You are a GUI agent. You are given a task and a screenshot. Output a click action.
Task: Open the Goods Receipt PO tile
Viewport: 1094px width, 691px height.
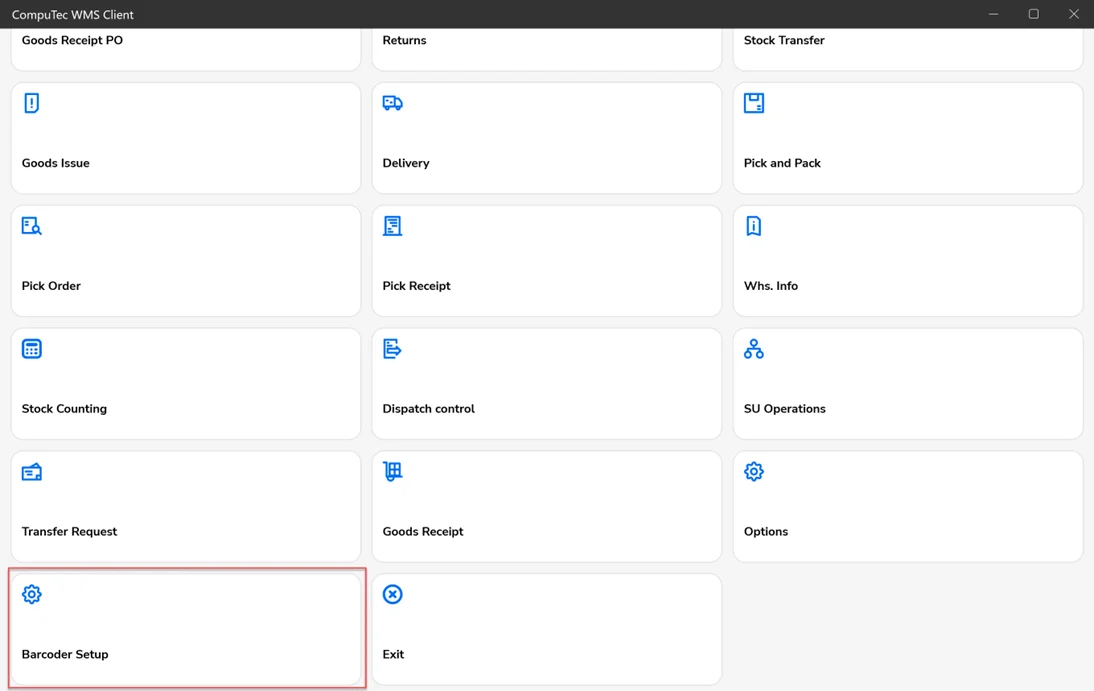185,46
